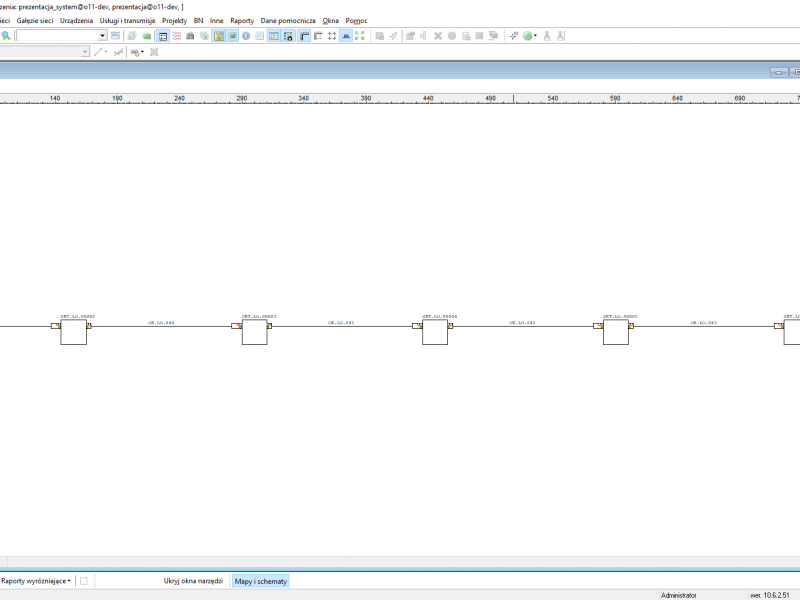Click the Ukryj okna narzędzi button
800x600 pixels.
(x=193, y=581)
